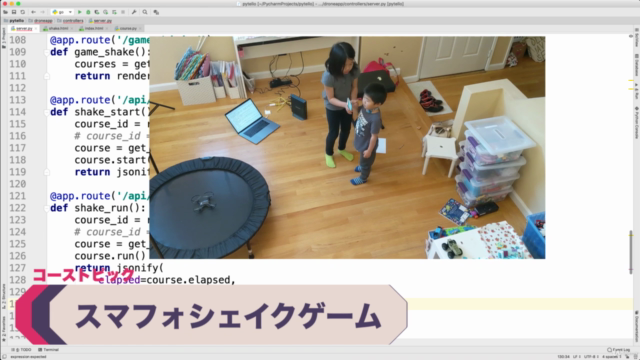This screenshot has width=640, height=360.
Task: Close the server.py tab
Action: click(36, 29)
